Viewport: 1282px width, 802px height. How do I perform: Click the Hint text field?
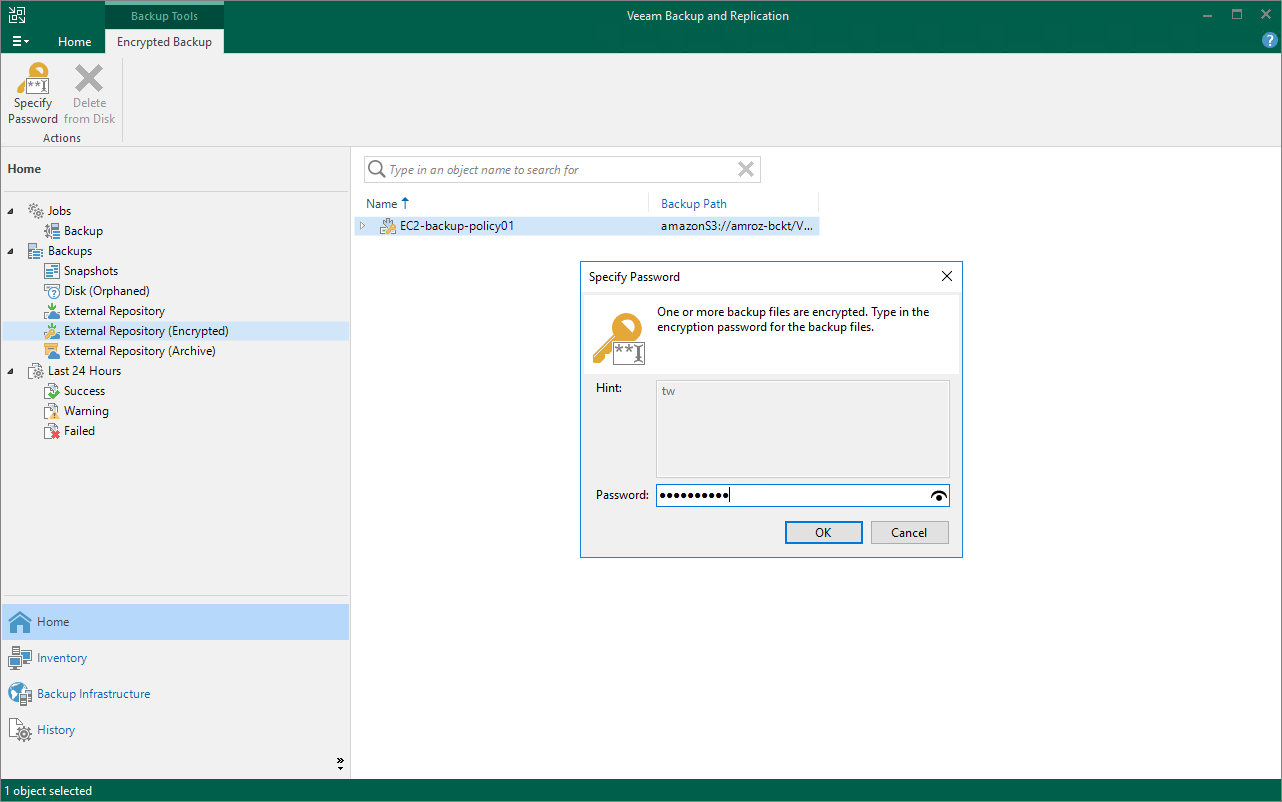click(802, 428)
